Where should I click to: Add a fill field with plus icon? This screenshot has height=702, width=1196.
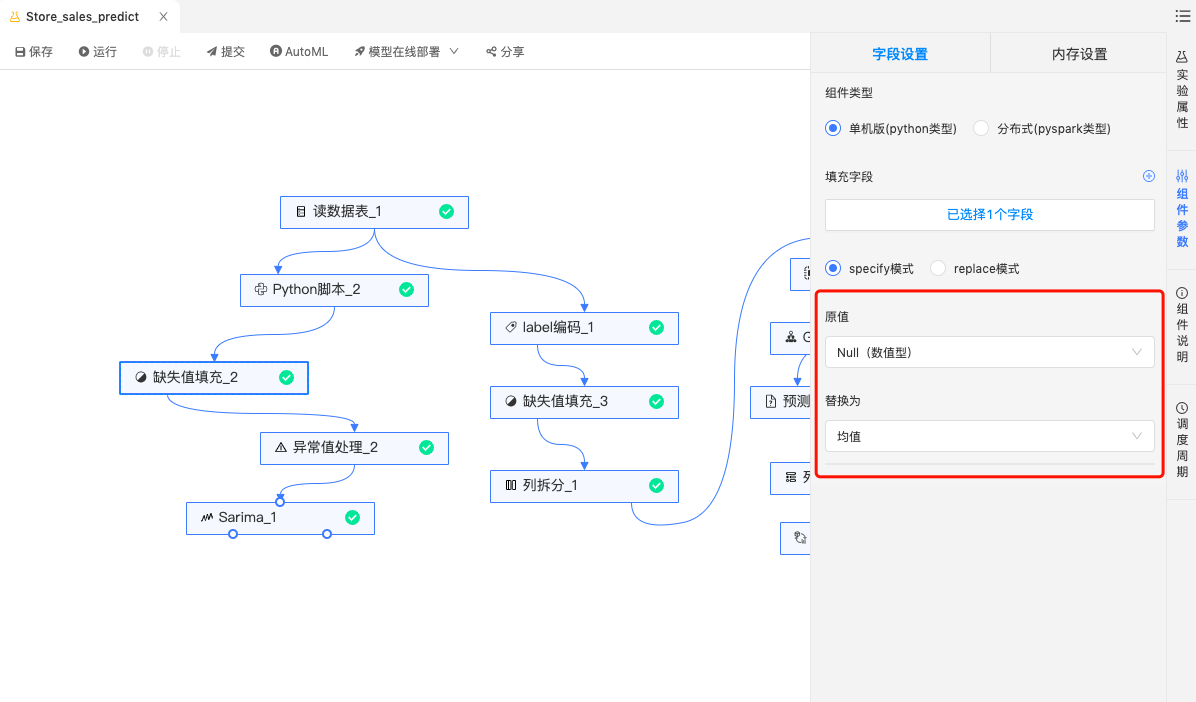[x=1149, y=176]
